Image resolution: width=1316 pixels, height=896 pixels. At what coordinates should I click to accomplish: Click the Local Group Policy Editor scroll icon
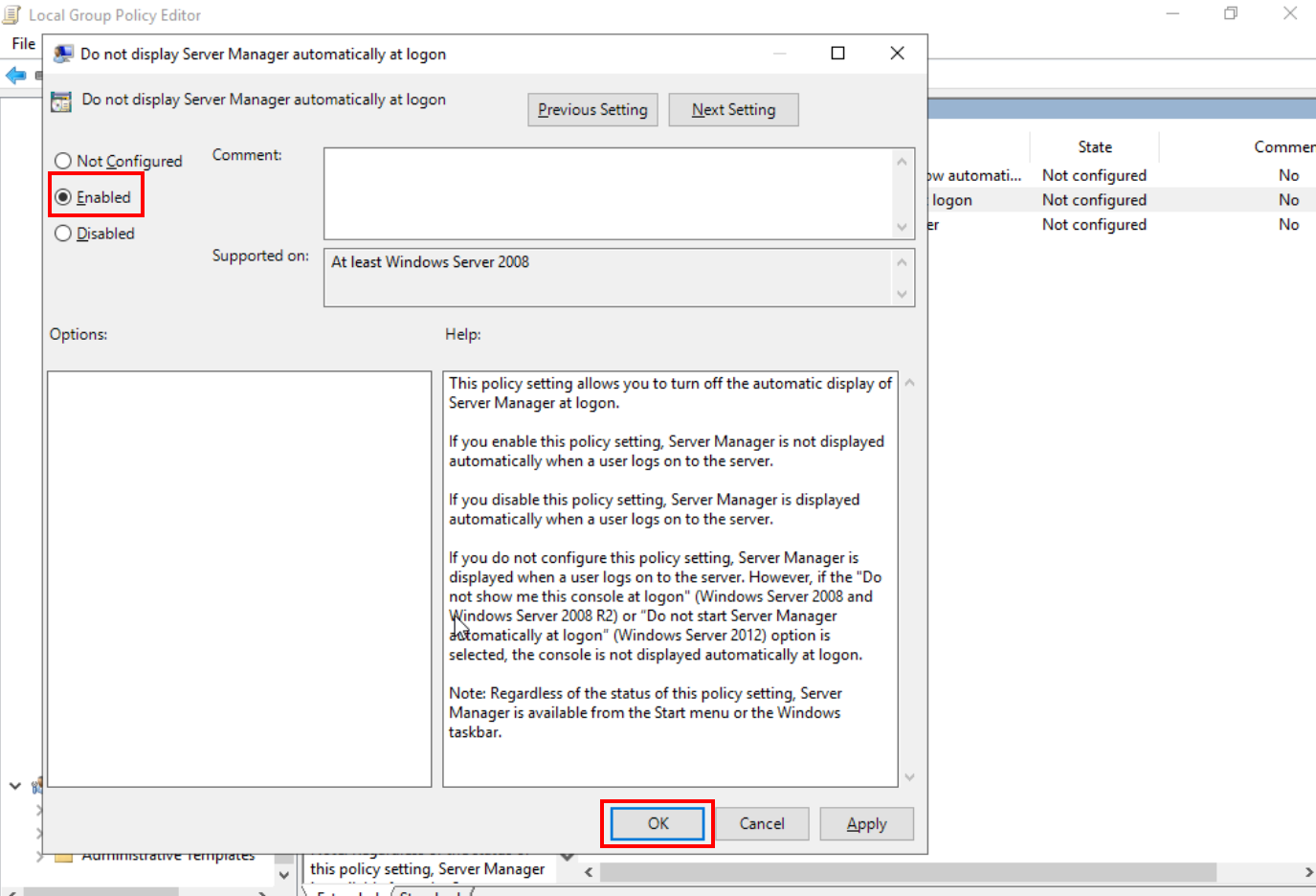[x=12, y=14]
